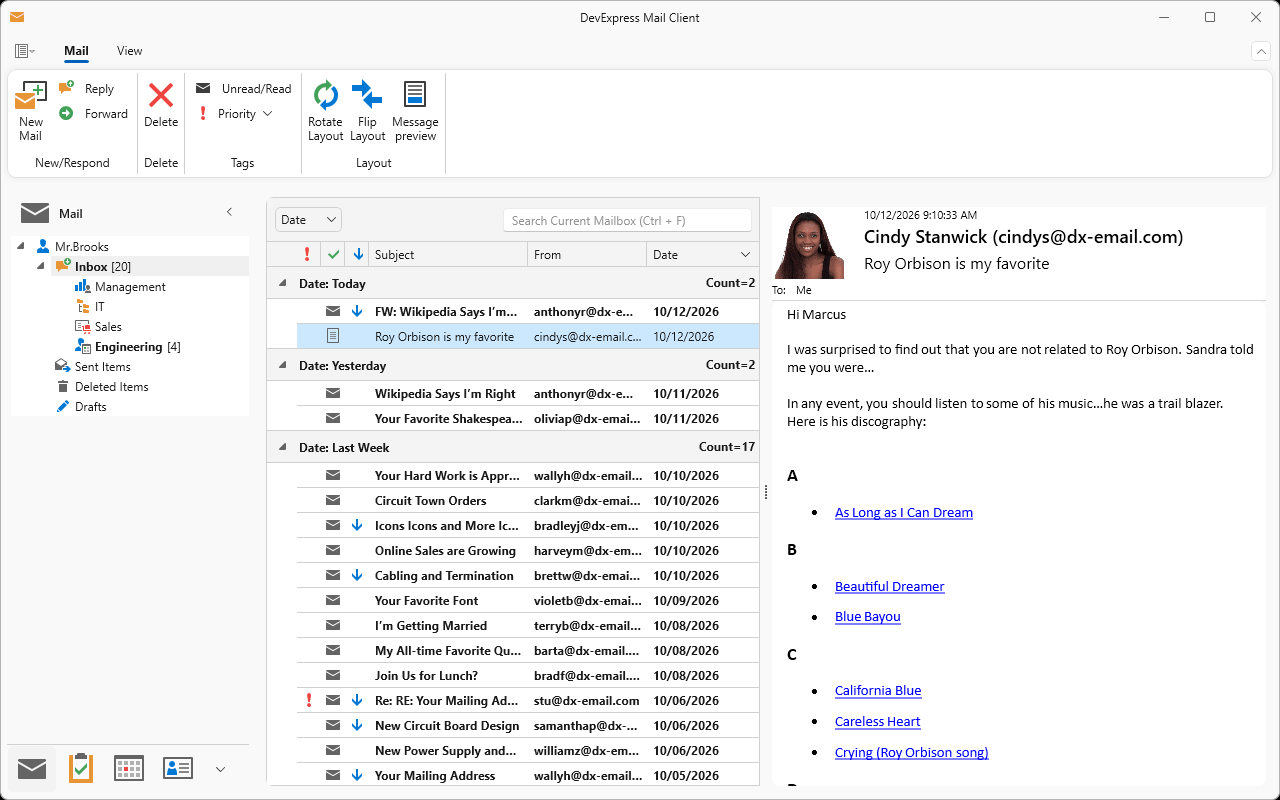Select the Management folder

[x=130, y=287]
